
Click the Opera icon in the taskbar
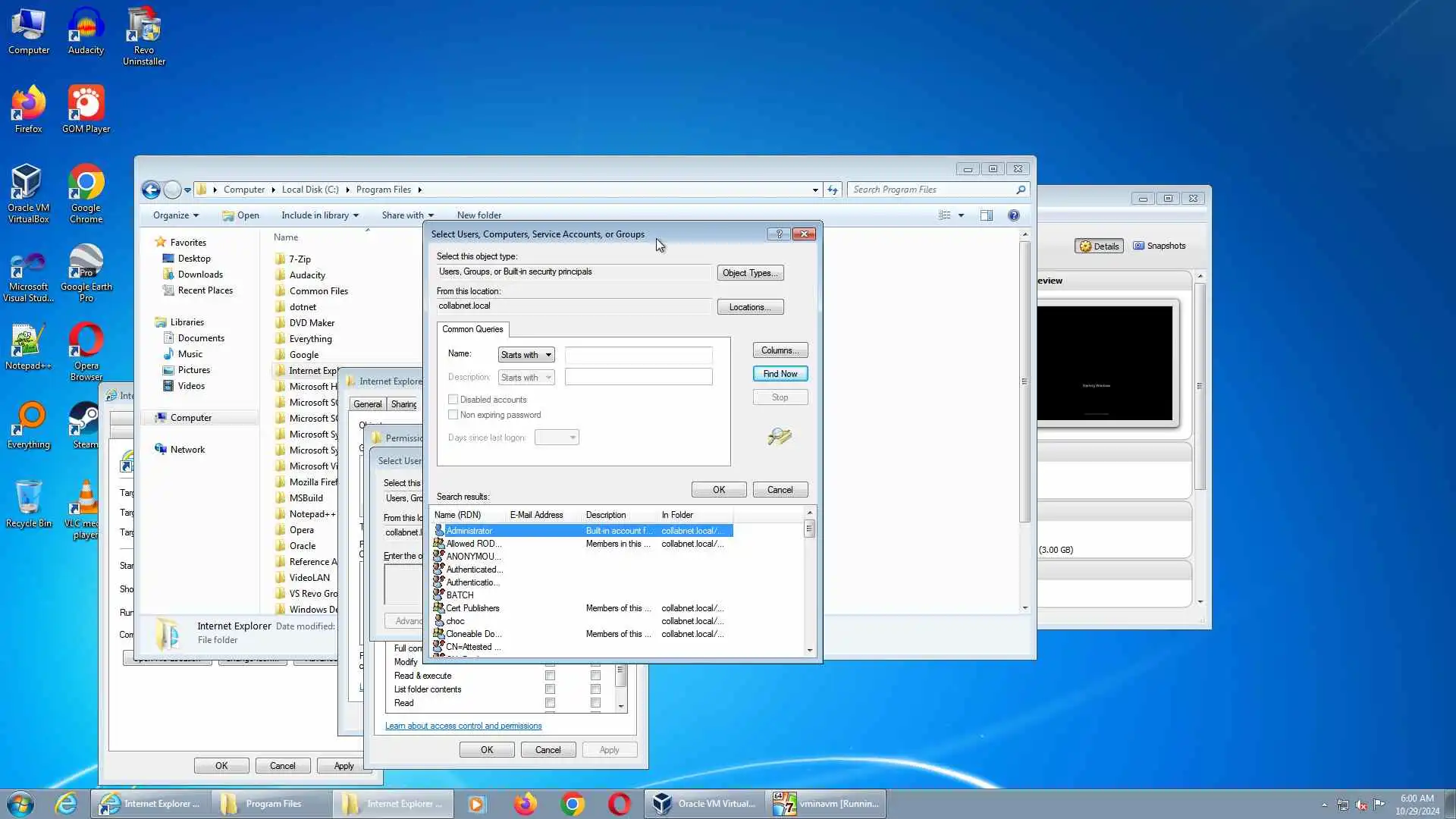point(619,804)
